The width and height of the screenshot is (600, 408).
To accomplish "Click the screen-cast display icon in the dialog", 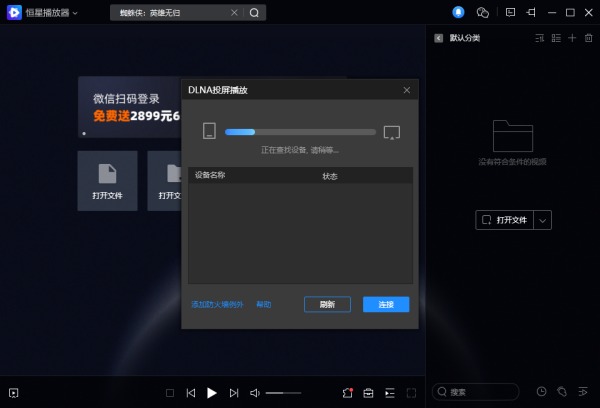I will pos(392,133).
